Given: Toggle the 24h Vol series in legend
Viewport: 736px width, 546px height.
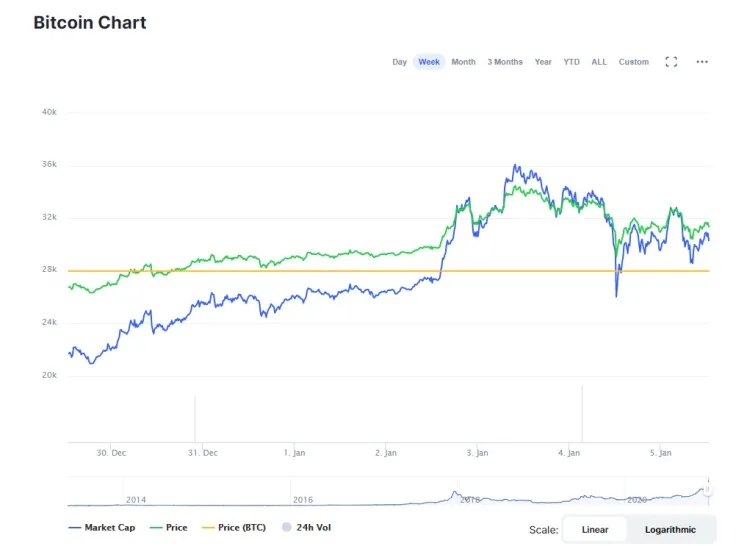Looking at the screenshot, I should pyautogui.click(x=307, y=528).
